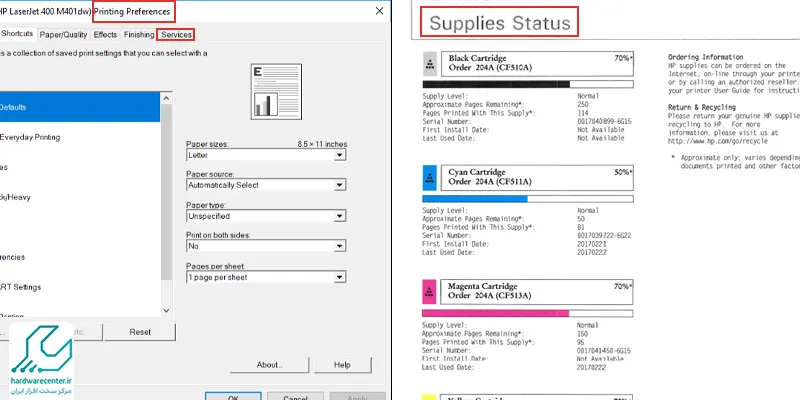Click the Ordering Information heading
The height and width of the screenshot is (400, 800).
(706, 57)
